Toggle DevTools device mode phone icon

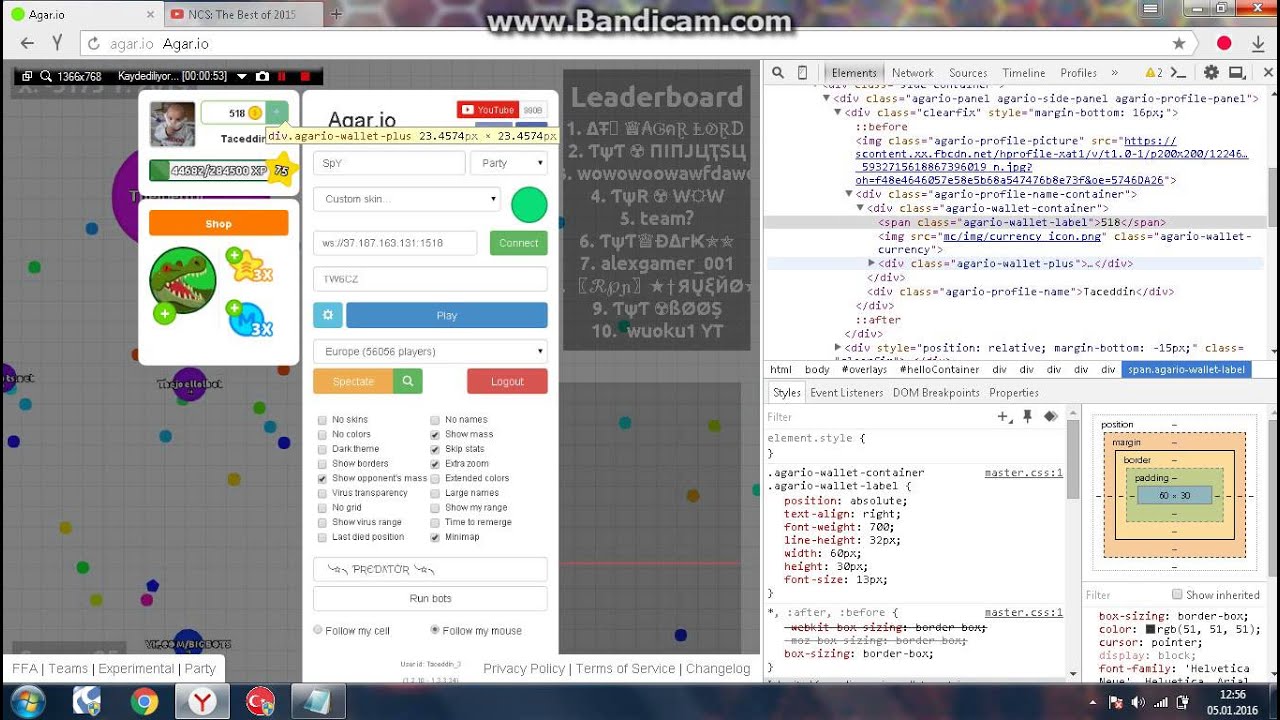[x=802, y=73]
